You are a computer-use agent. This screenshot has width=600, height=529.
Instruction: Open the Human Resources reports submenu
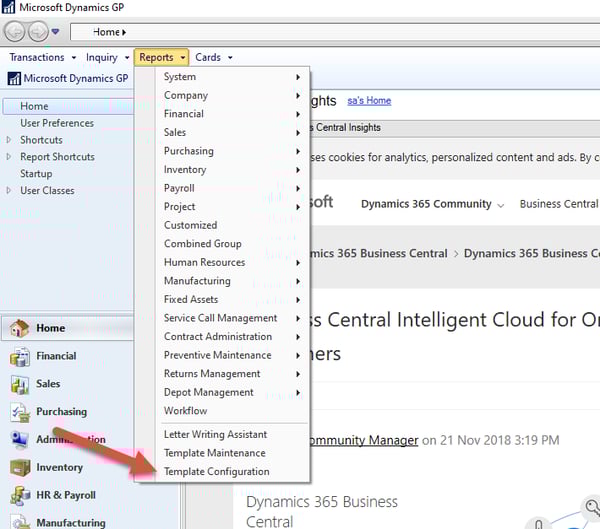pos(232,262)
